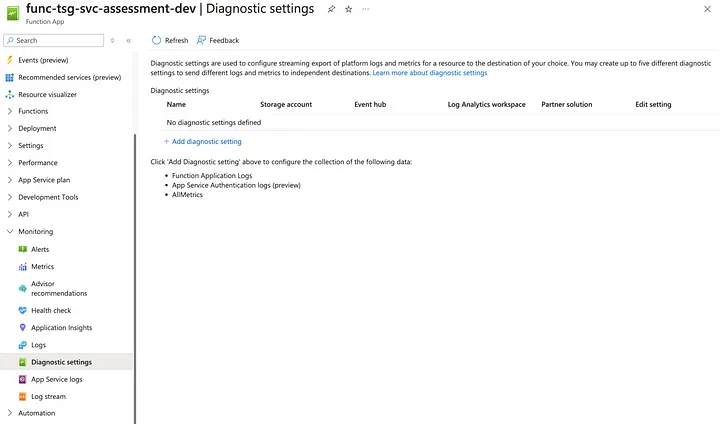Click the Refresh icon in toolbar
The height and width of the screenshot is (424, 720).
coord(157,40)
